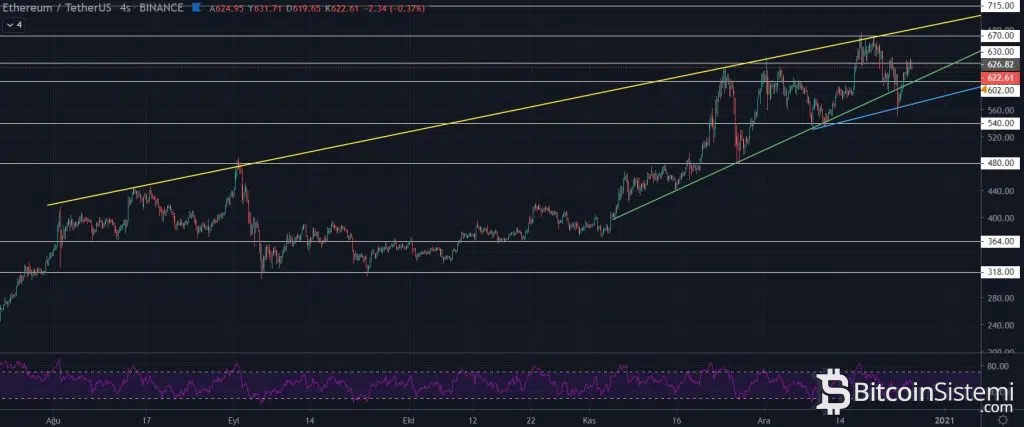Image resolution: width=1024 pixels, height=427 pixels.
Task: Click the blue flag icon beside BINANCE
Action: [196, 9]
